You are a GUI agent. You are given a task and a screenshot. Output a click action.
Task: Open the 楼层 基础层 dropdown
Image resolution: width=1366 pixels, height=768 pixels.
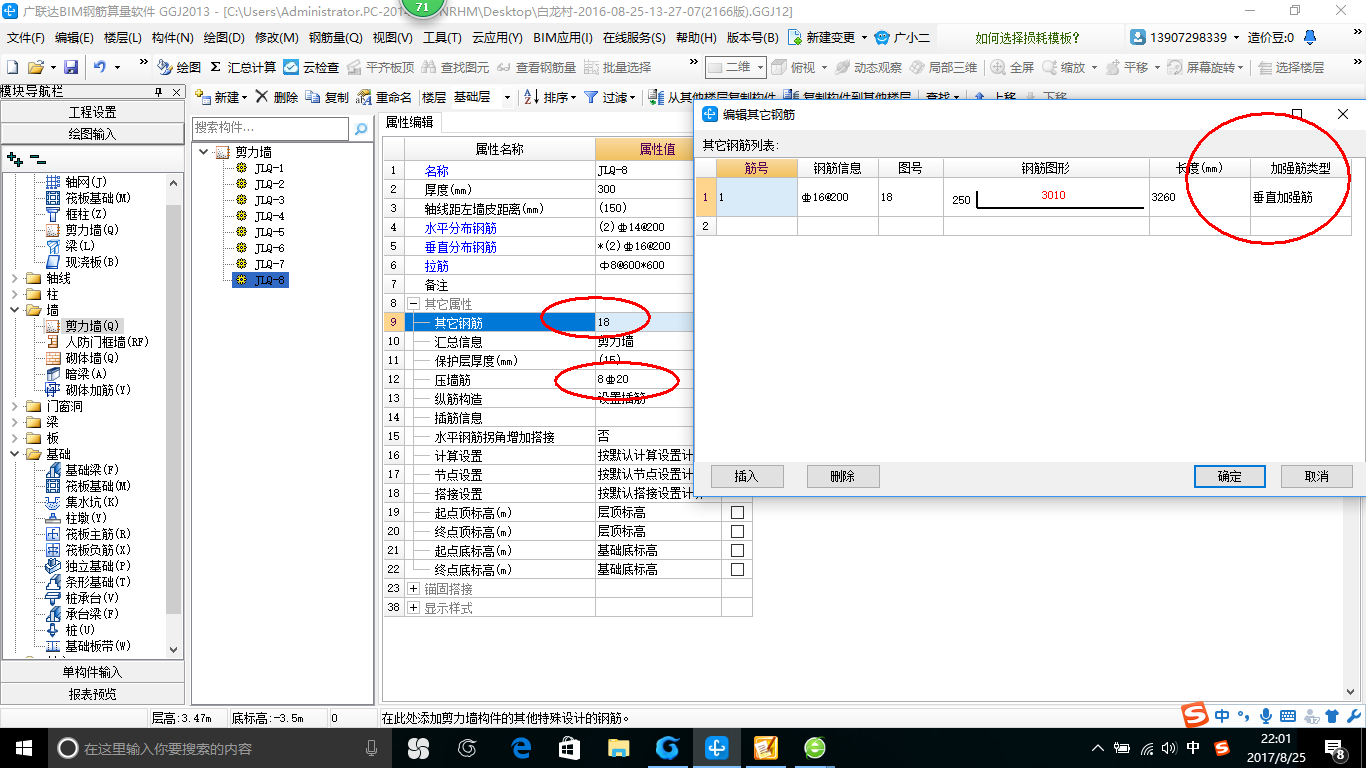pyautogui.click(x=506, y=98)
